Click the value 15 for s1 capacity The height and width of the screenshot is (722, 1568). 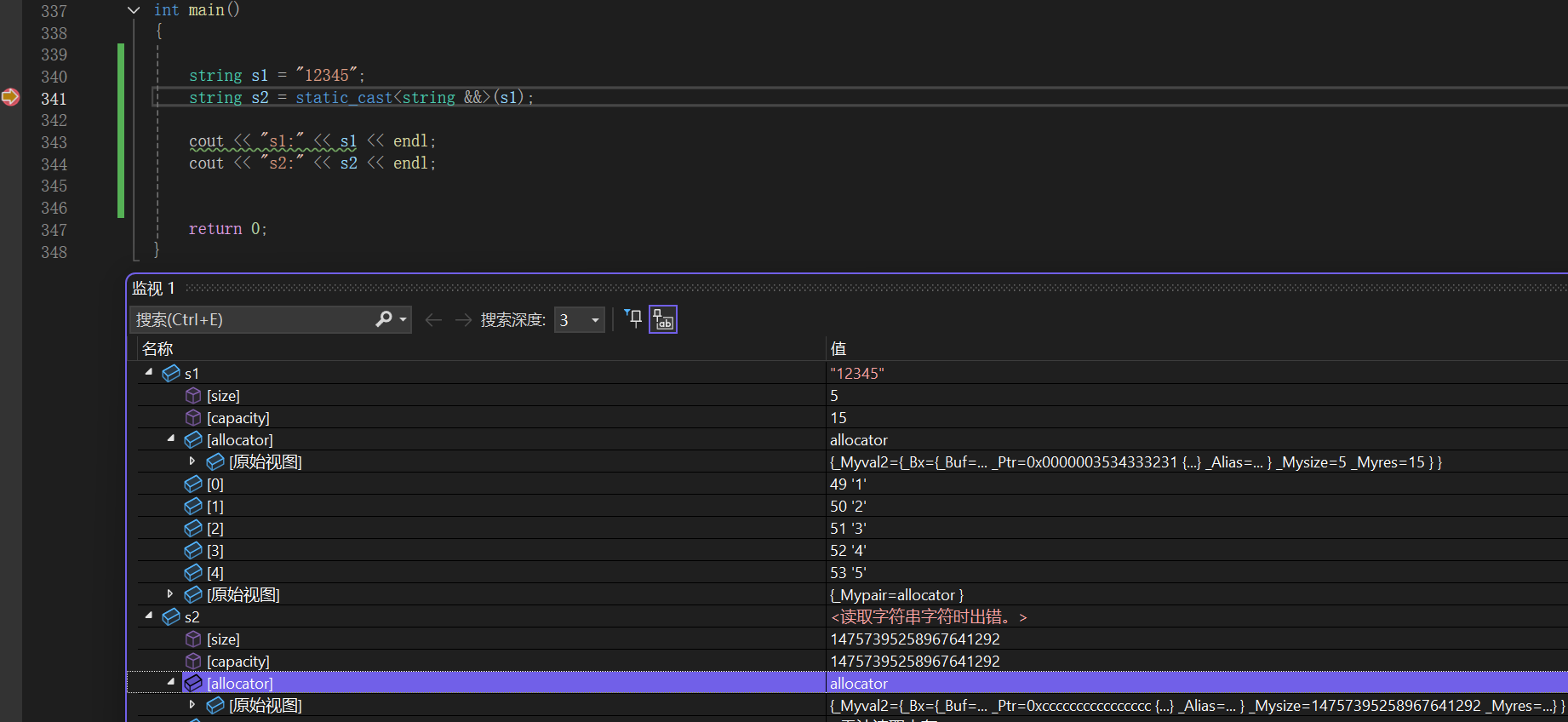[x=838, y=417]
